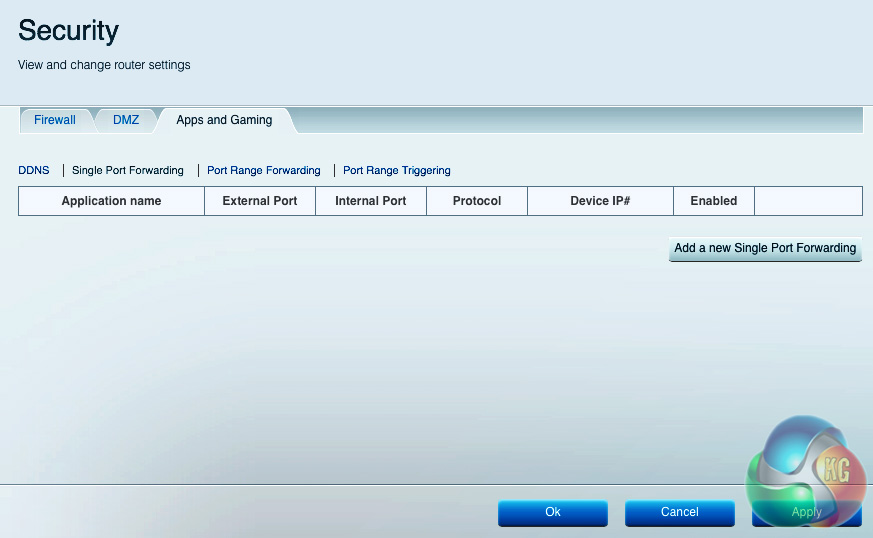Click the Protocol column header
This screenshot has width=873, height=538.
pyautogui.click(x=477, y=201)
